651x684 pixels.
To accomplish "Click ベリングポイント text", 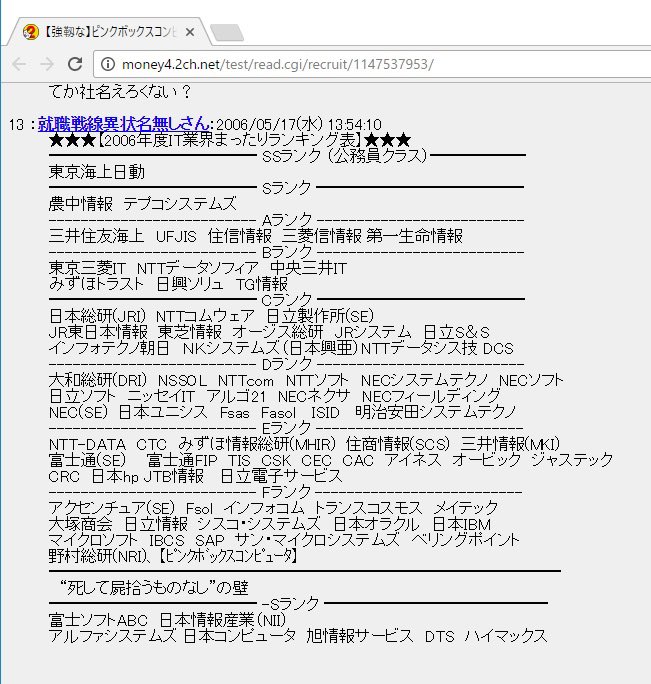I will 465,540.
